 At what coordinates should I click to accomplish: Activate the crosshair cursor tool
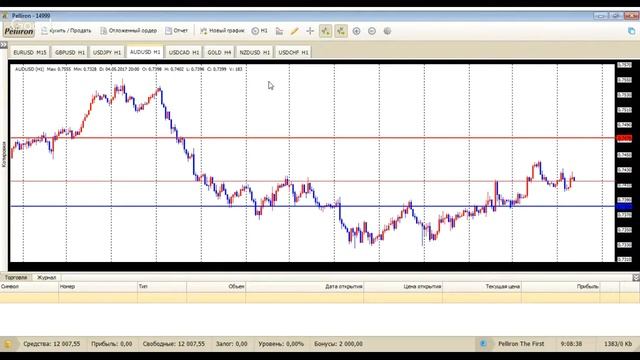pos(310,31)
